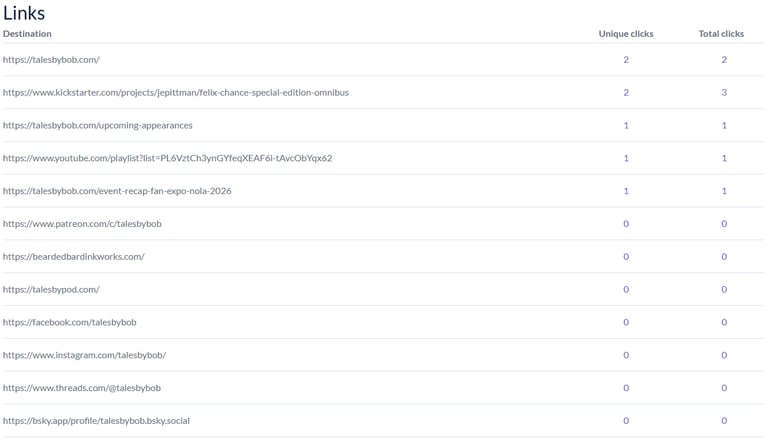
Task: Select unique clicks value for event-recap row
Action: click(x=626, y=191)
